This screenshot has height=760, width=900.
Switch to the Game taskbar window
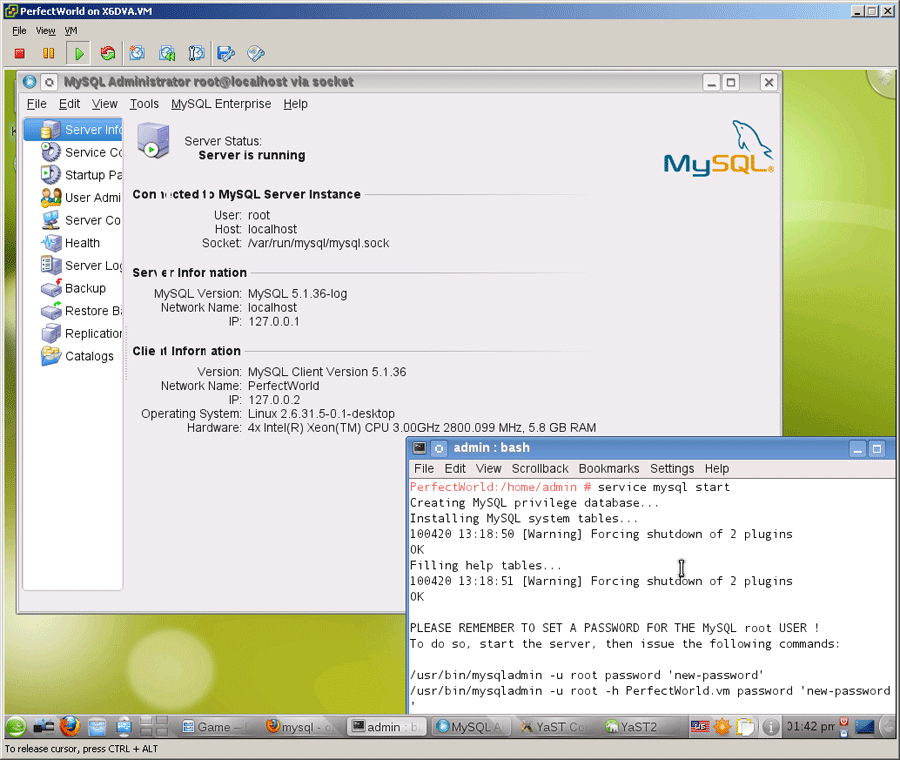(215, 727)
